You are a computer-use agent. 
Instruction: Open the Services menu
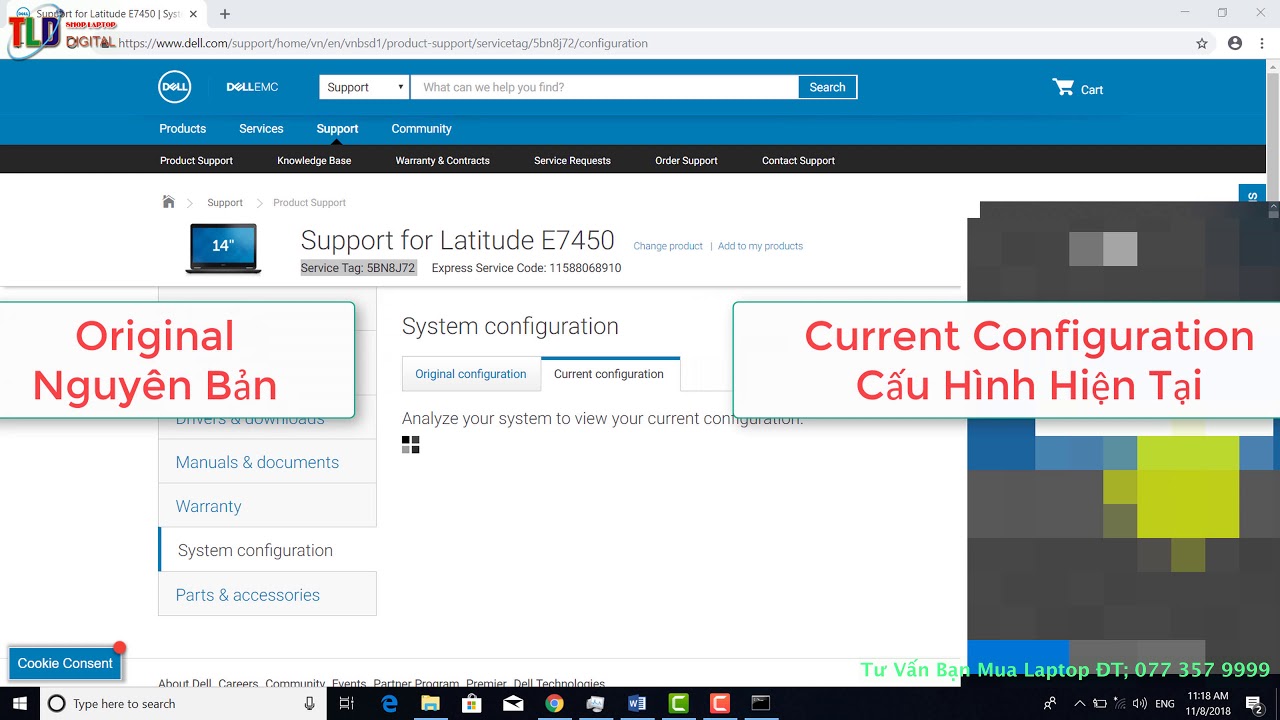(x=261, y=129)
